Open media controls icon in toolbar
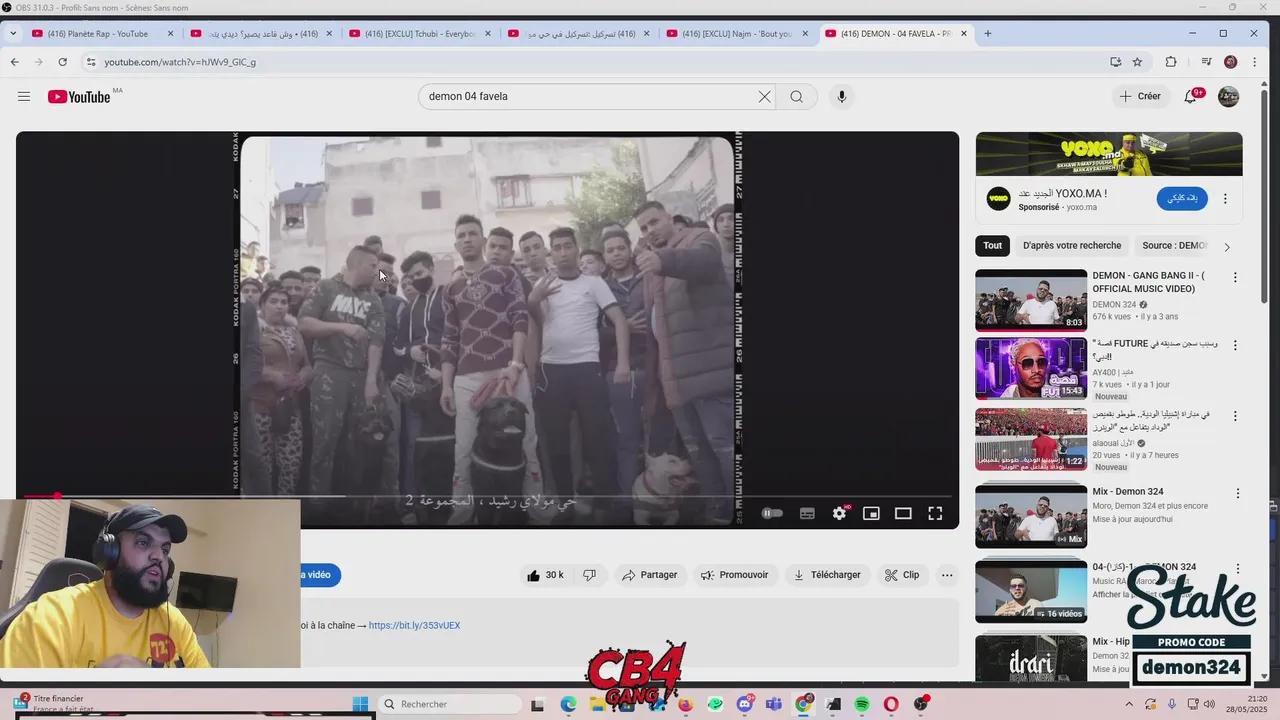 pyautogui.click(x=1207, y=62)
